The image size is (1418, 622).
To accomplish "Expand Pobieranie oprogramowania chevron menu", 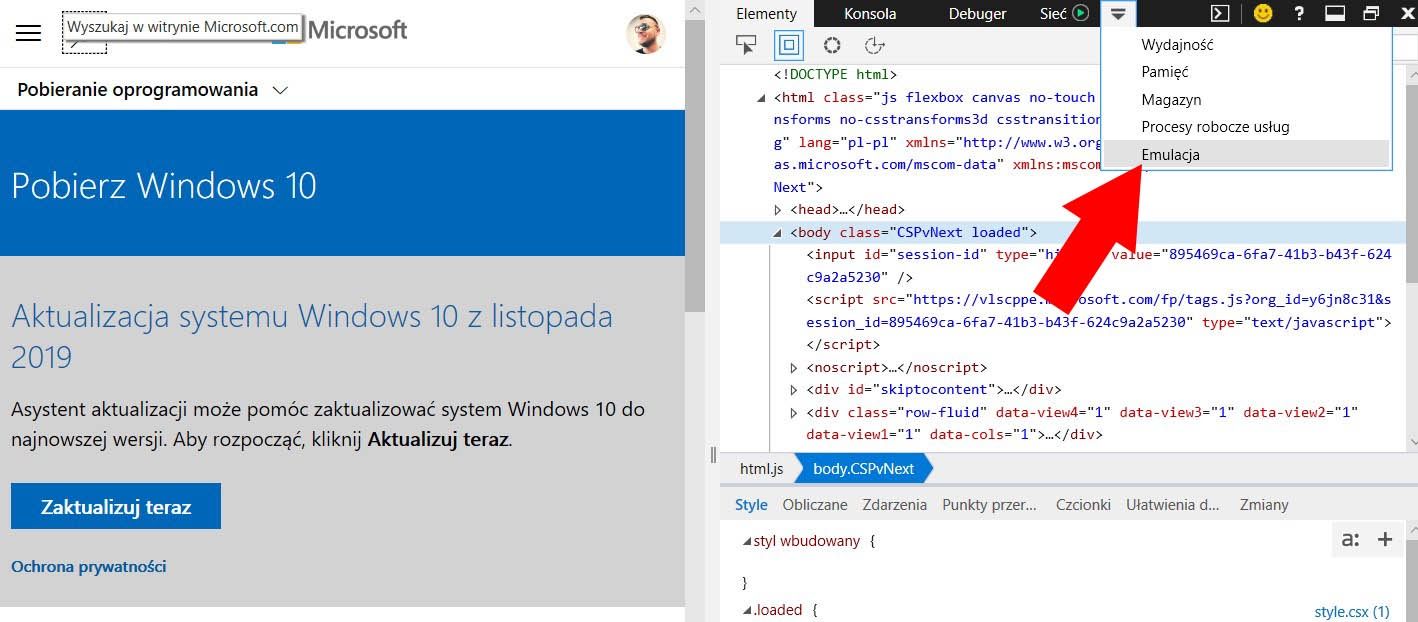I will (x=280, y=90).
